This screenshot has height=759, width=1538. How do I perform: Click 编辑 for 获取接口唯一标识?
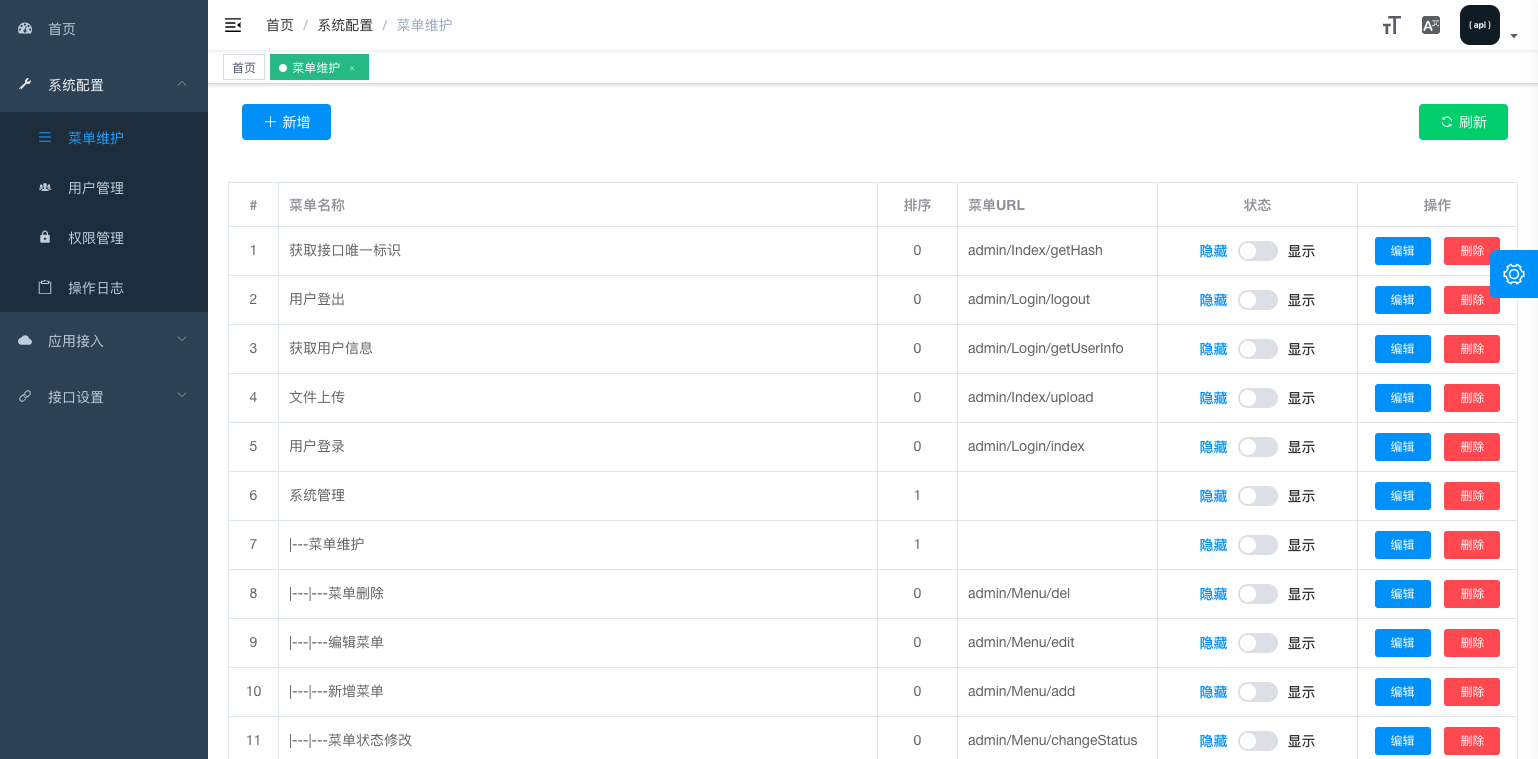click(x=1403, y=251)
